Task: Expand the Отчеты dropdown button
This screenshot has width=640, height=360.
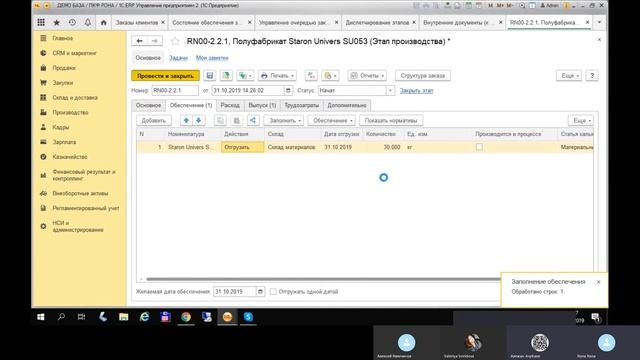Action: [367, 76]
